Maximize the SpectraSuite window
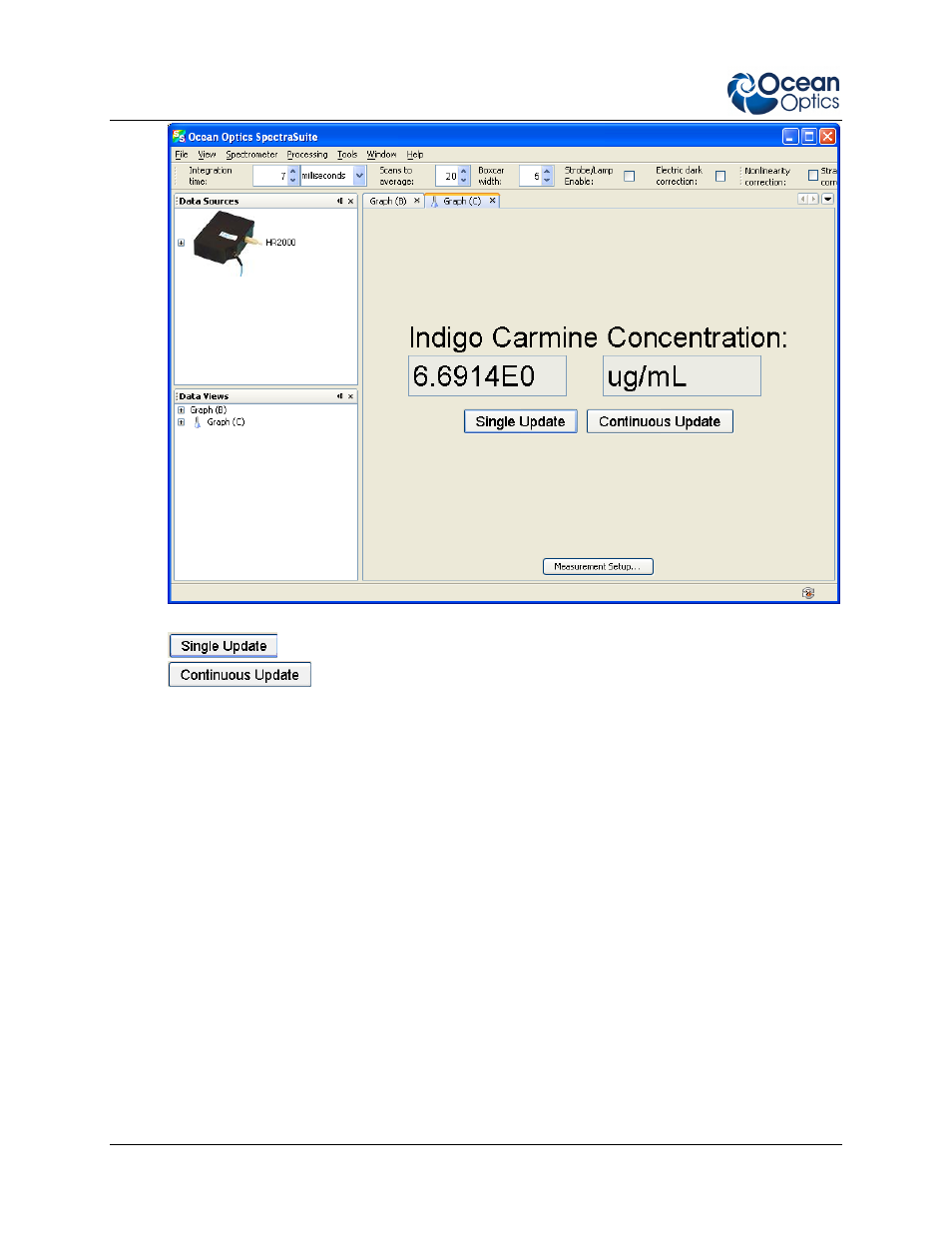Viewport: 952px width, 1233px height. pos(809,136)
